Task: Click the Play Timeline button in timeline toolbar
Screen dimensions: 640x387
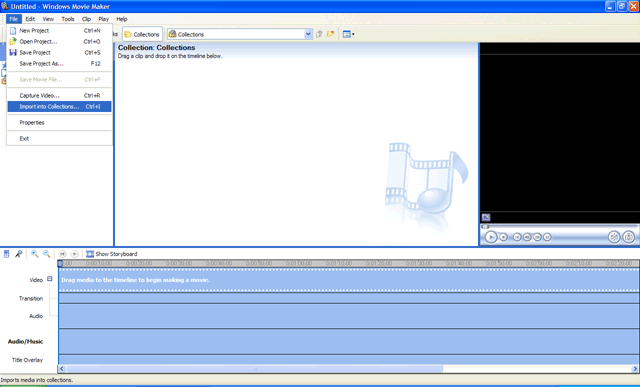Action: point(74,254)
